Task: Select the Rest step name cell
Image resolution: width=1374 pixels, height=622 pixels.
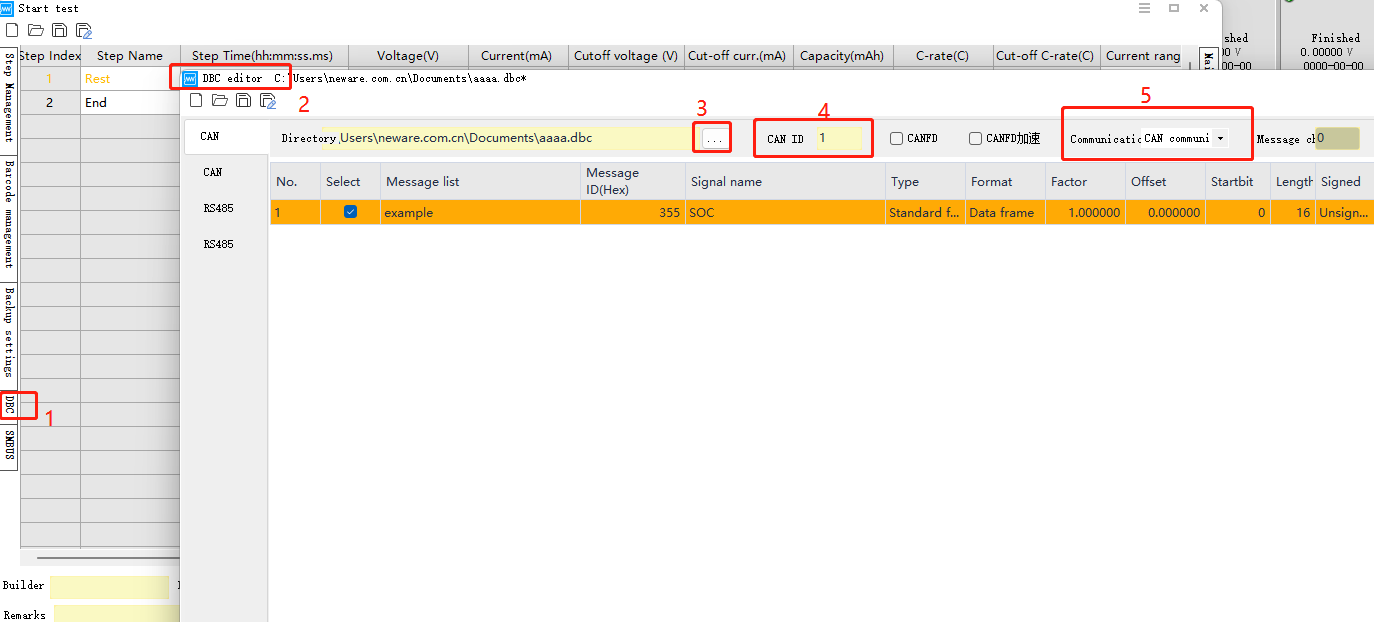Action: point(130,78)
